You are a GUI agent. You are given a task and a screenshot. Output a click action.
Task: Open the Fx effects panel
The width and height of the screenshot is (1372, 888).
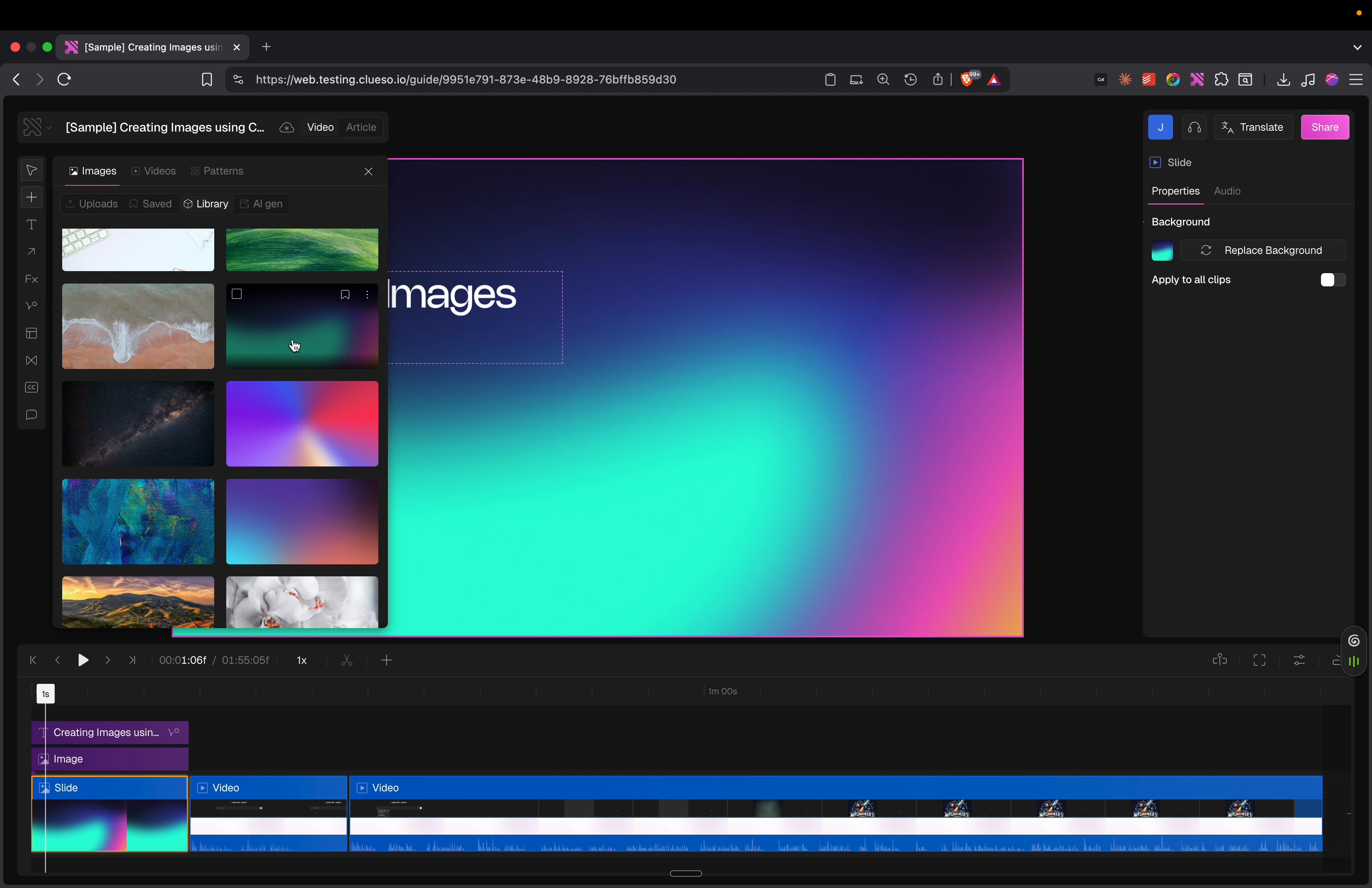point(32,280)
